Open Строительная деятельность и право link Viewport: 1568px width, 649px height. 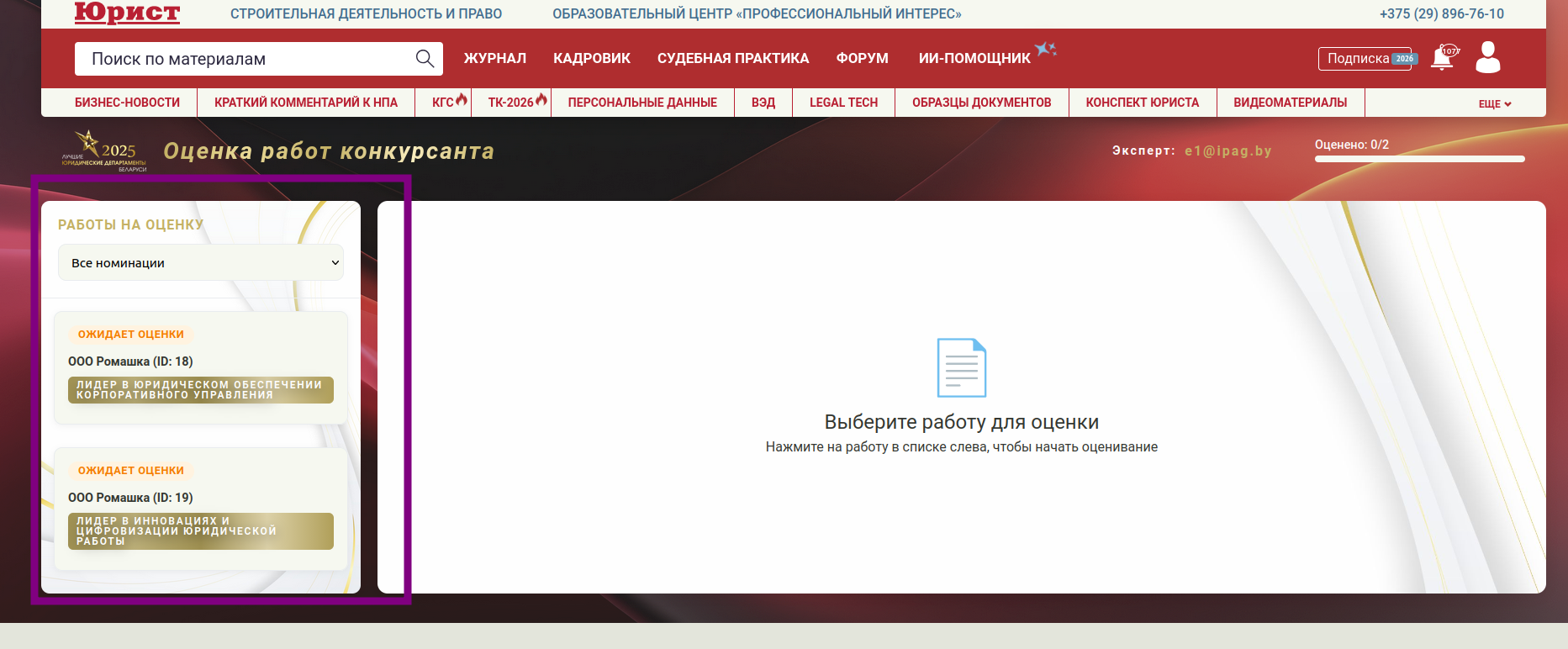366,13
